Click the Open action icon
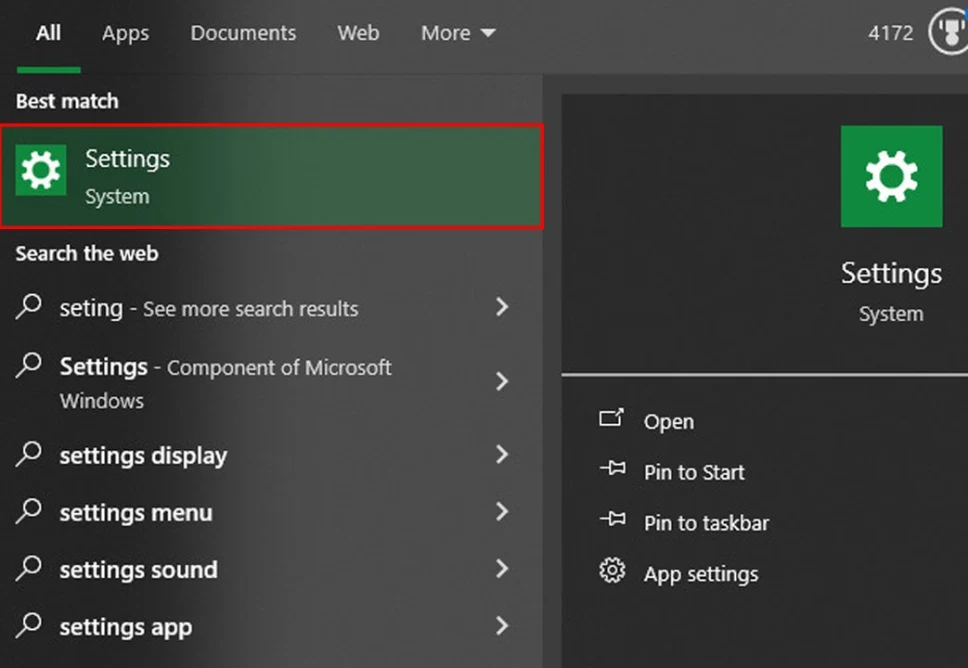968x668 pixels. 612,418
